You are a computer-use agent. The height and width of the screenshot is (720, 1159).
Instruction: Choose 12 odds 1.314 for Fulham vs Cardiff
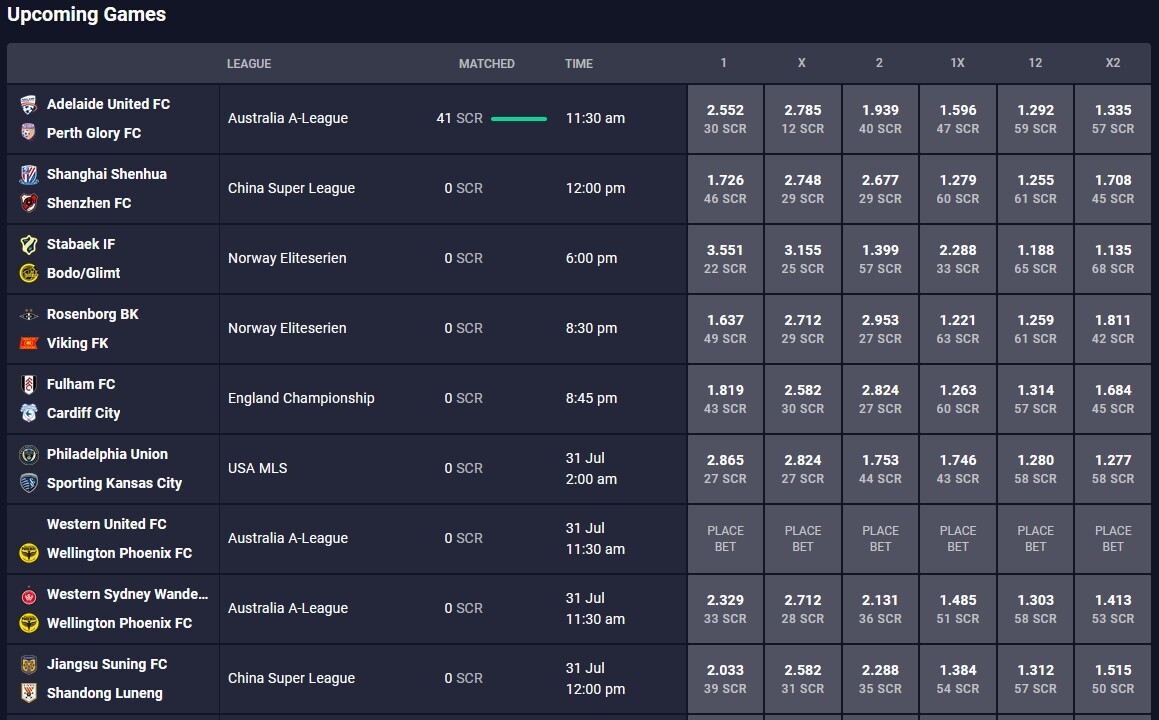[x=1036, y=399]
